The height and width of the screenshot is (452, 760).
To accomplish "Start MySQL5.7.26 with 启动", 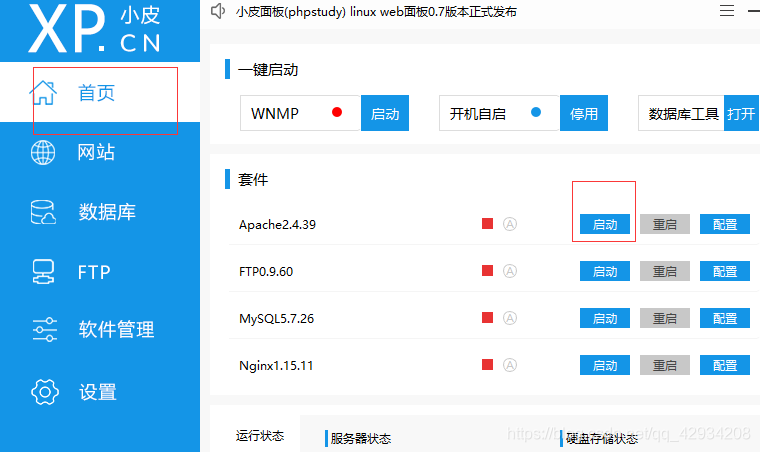I will 605,318.
